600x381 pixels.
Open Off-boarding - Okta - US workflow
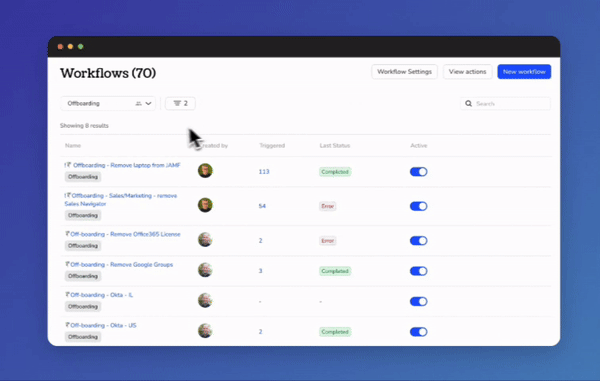point(103,325)
